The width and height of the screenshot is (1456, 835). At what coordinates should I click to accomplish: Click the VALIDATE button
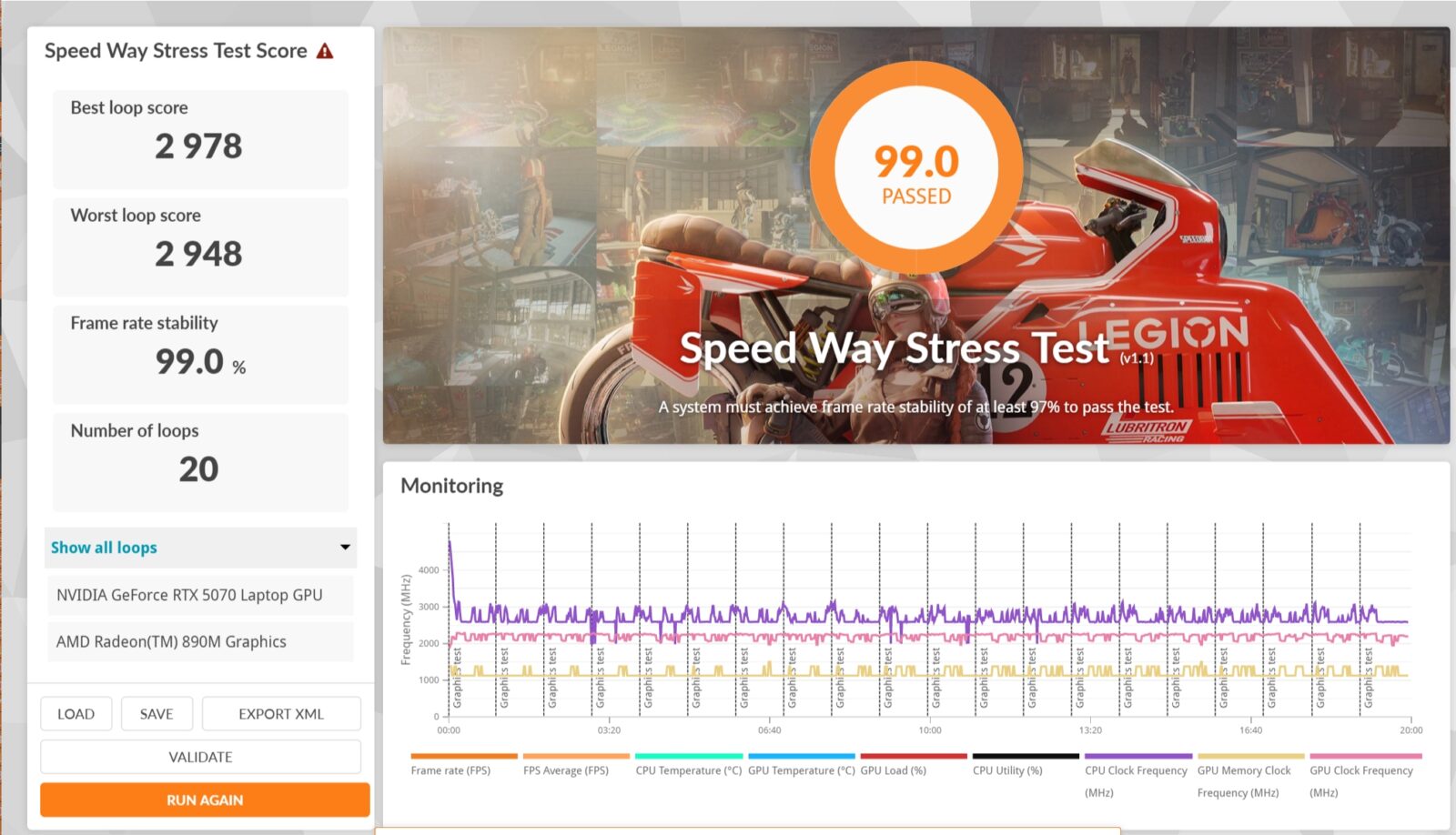pos(200,757)
